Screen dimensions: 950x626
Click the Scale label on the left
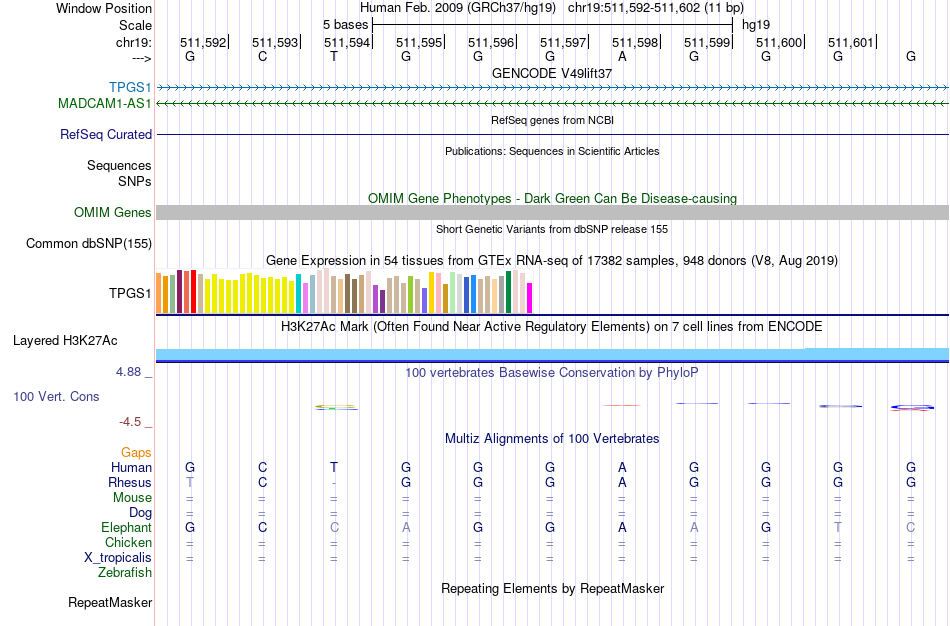coord(136,25)
